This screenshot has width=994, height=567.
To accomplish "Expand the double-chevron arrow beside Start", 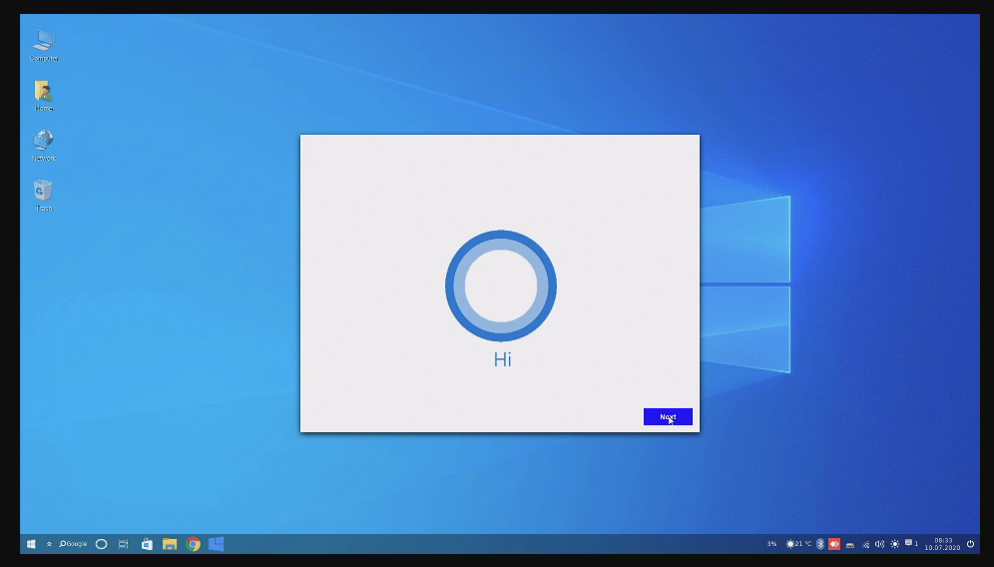I will point(49,544).
